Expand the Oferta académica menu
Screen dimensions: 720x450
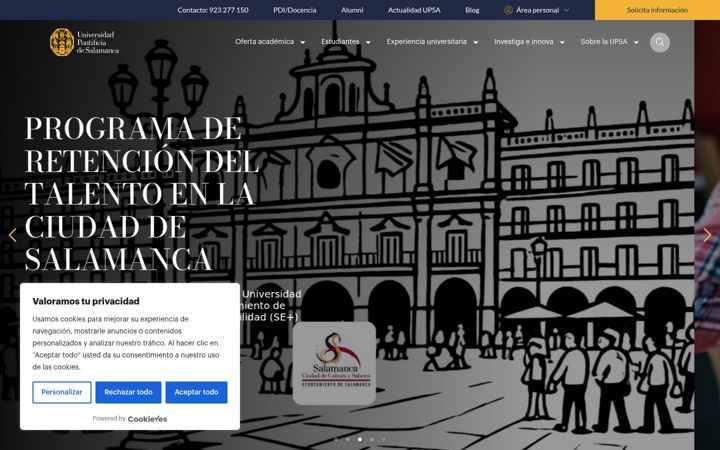270,42
